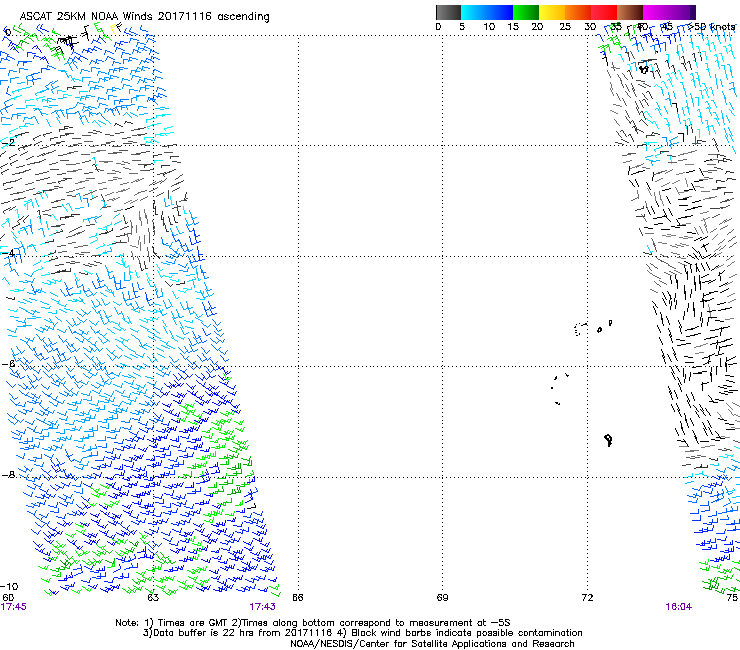Click the island outline near latitude -7.5
740x650 pixels.
608,440
